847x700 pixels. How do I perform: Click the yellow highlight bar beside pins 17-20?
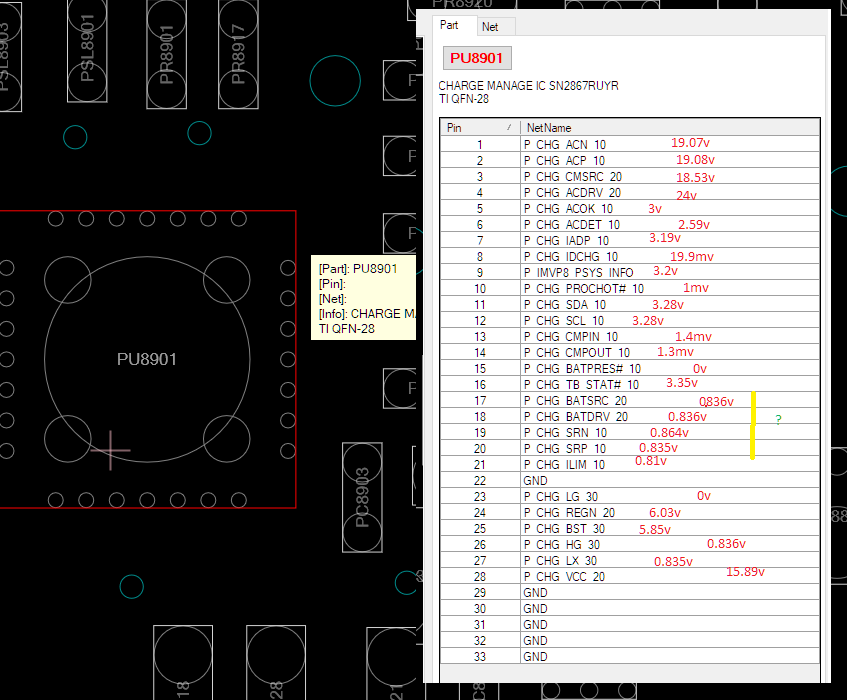click(752, 425)
